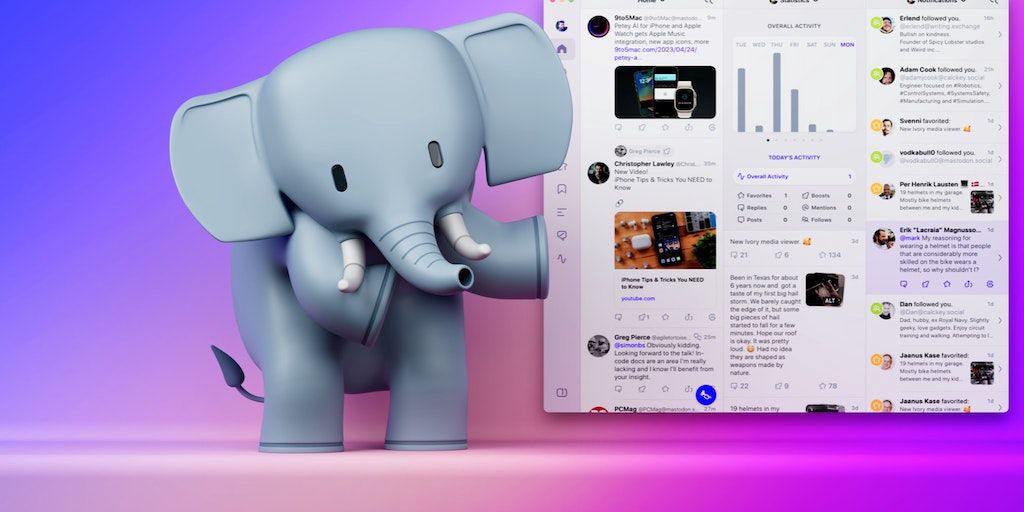Boost Greg Pierce's post
1024x512 pixels.
[x=642, y=389]
